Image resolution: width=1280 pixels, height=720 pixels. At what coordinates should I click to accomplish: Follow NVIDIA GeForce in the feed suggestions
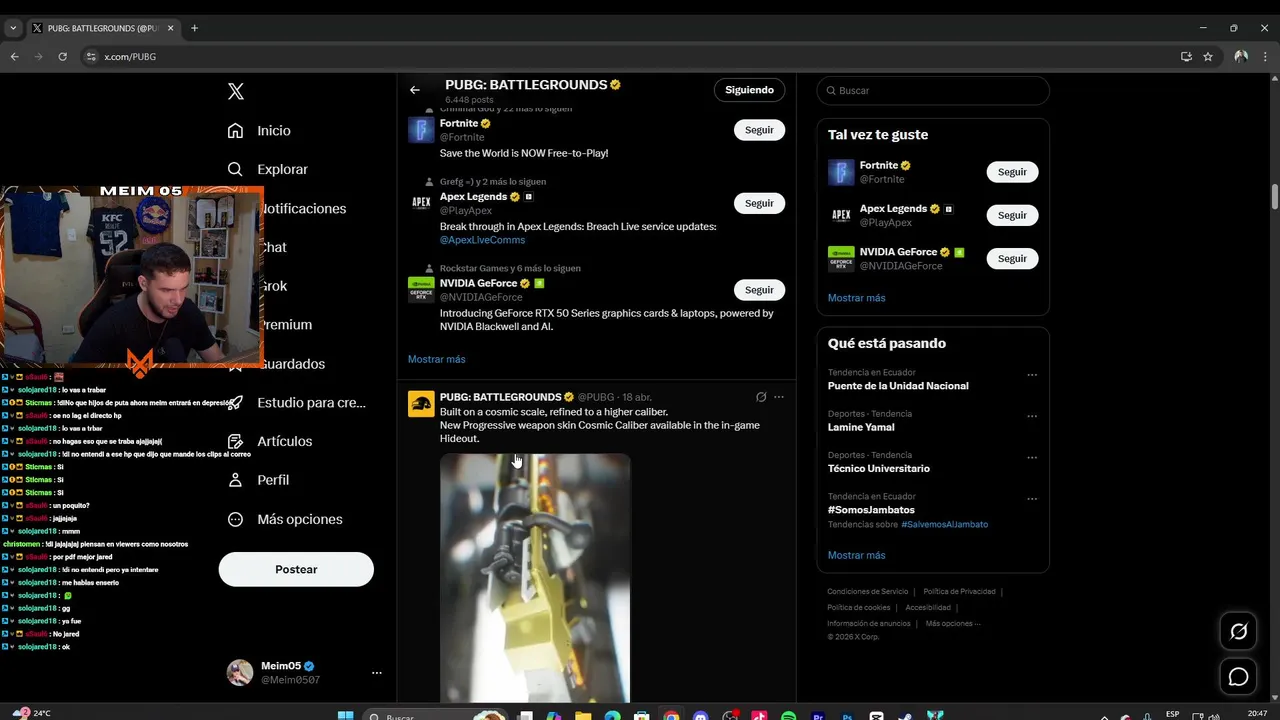pos(759,290)
